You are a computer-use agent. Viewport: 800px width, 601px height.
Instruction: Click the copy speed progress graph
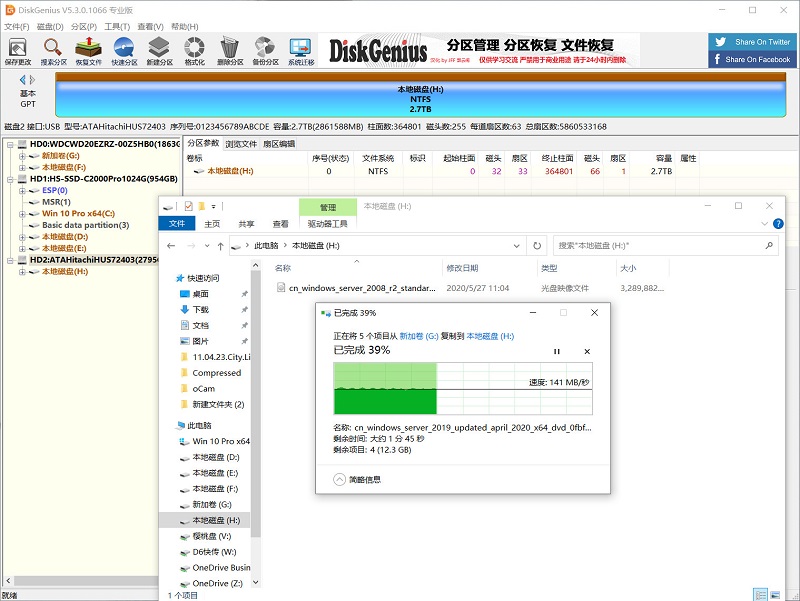463,388
